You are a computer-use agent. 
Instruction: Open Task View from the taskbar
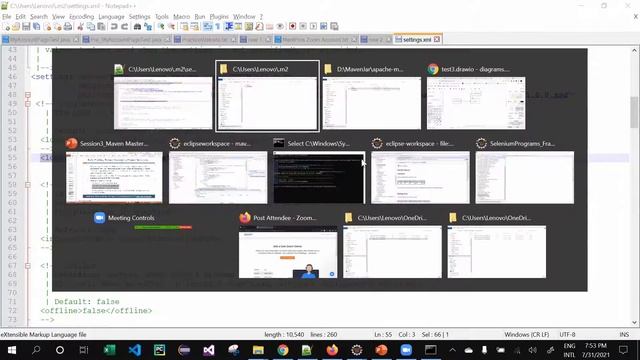pyautogui.click(x=84, y=350)
